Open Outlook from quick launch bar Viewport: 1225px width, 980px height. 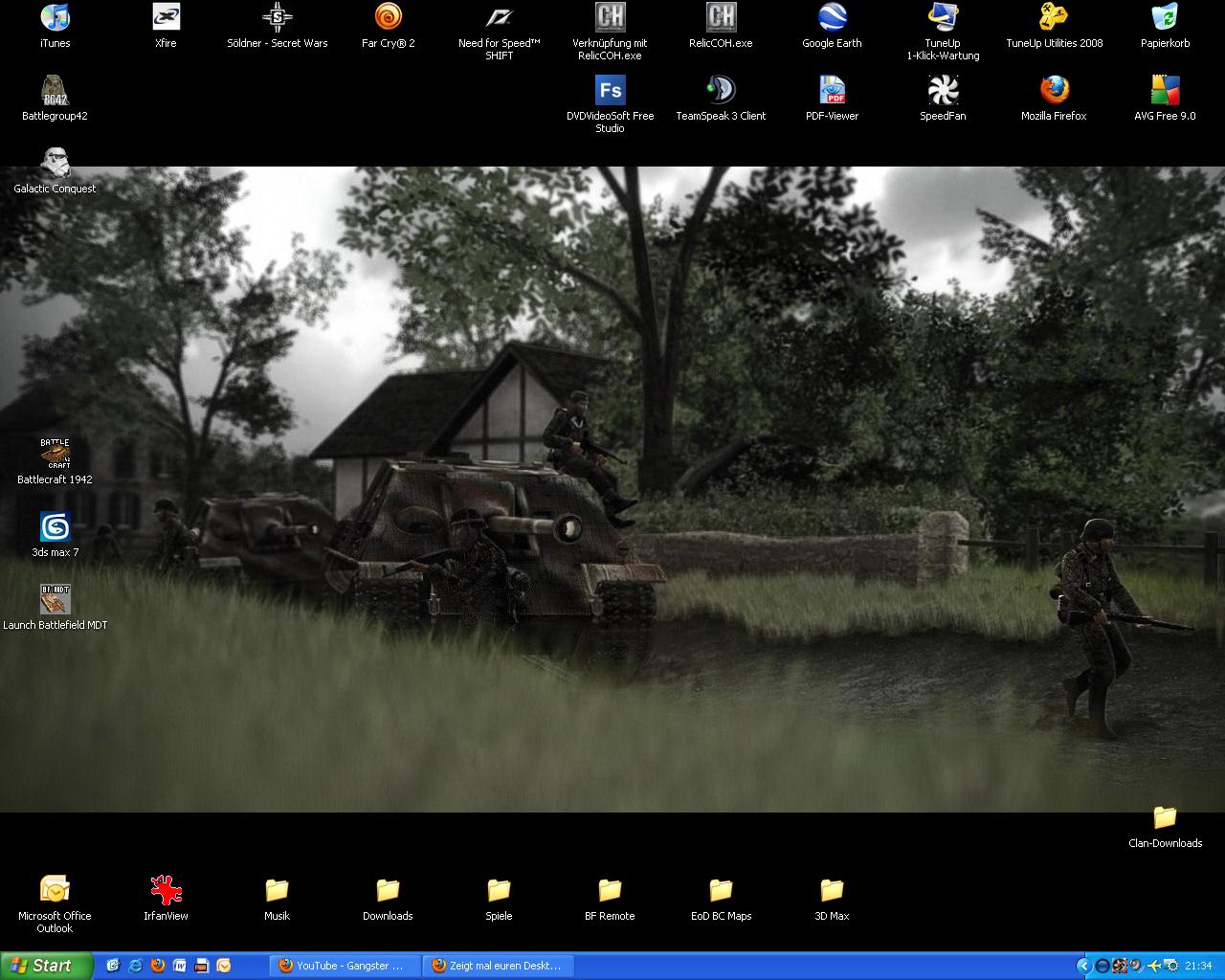[223, 966]
